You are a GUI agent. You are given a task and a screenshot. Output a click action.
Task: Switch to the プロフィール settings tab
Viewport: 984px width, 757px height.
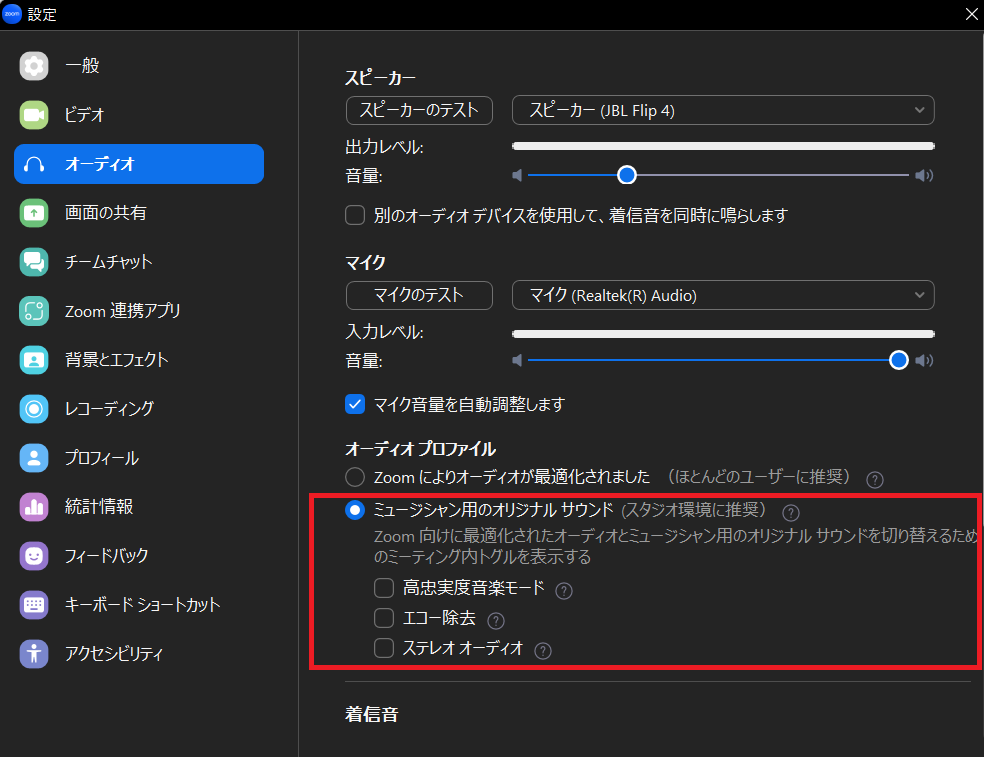coord(101,458)
